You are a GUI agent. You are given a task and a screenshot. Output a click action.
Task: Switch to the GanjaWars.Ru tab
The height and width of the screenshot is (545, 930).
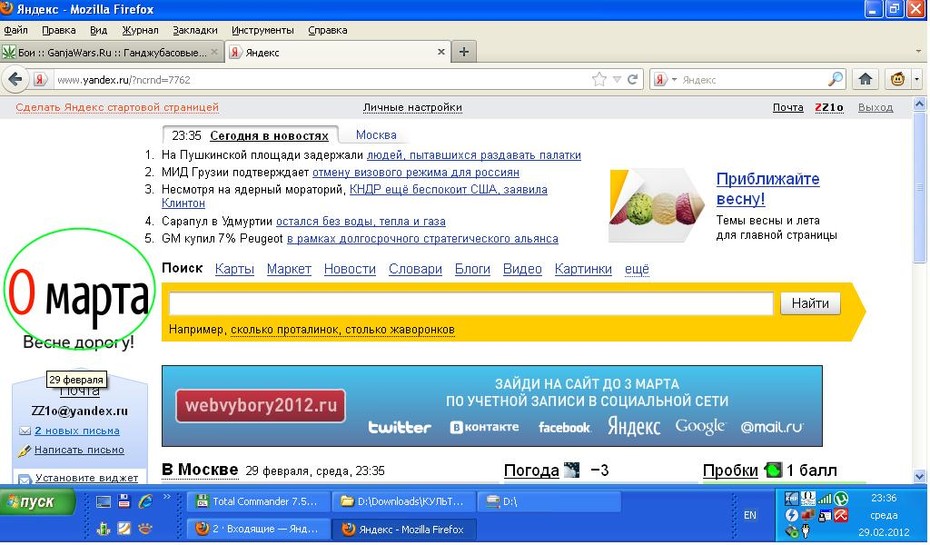pos(112,52)
